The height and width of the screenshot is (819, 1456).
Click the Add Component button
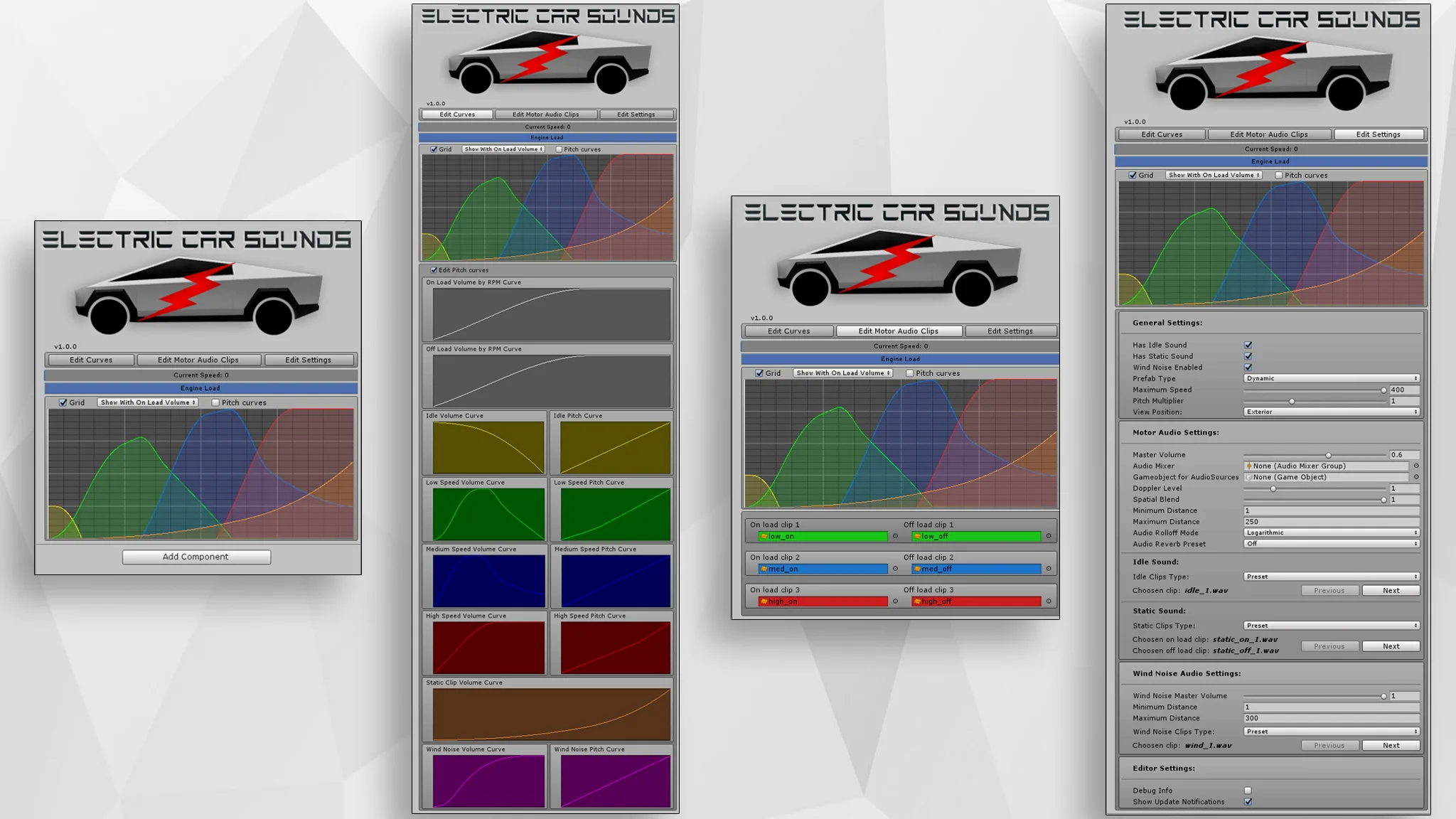(x=196, y=557)
